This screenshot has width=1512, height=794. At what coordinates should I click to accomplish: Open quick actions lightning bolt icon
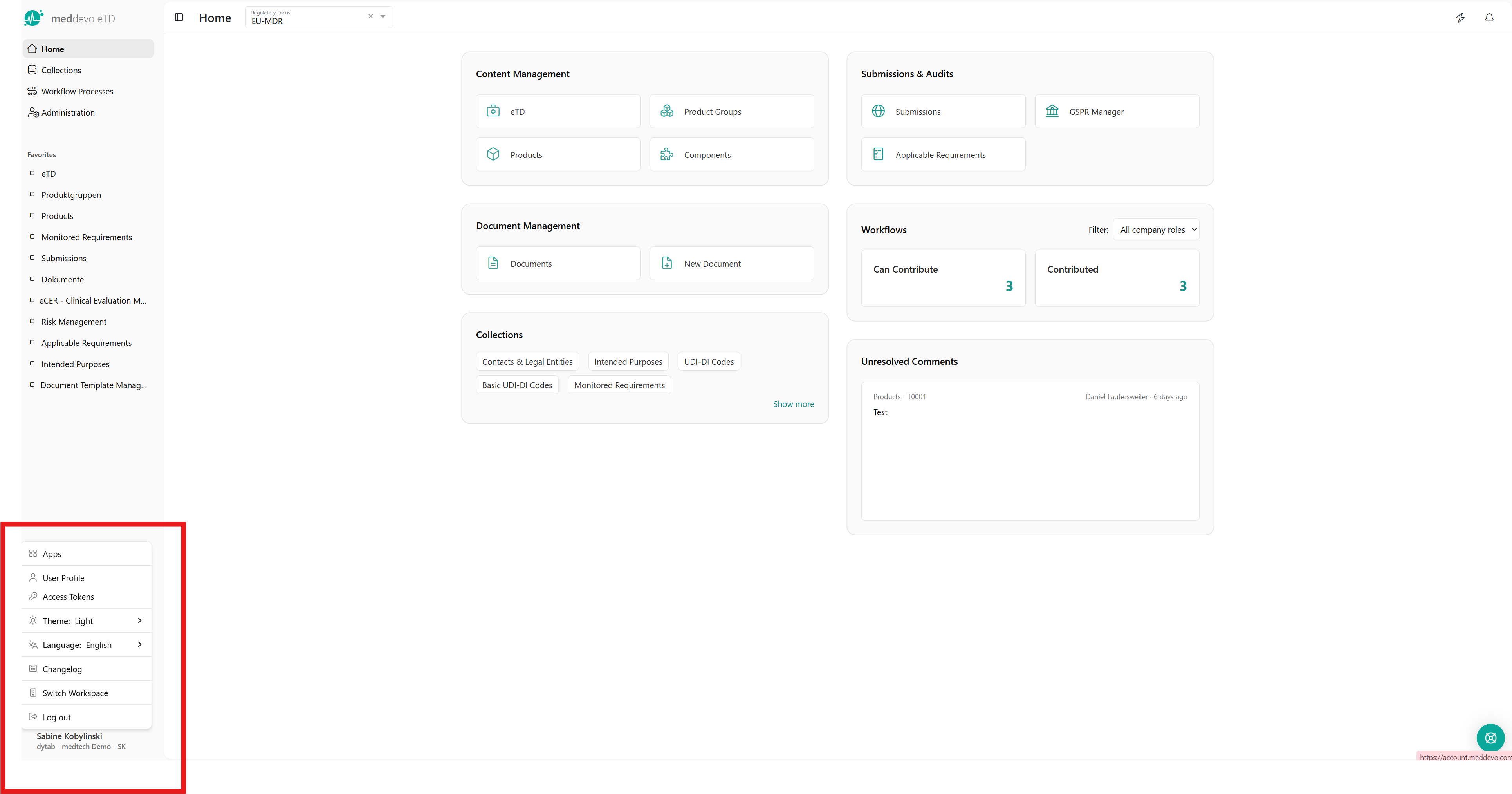click(x=1460, y=18)
